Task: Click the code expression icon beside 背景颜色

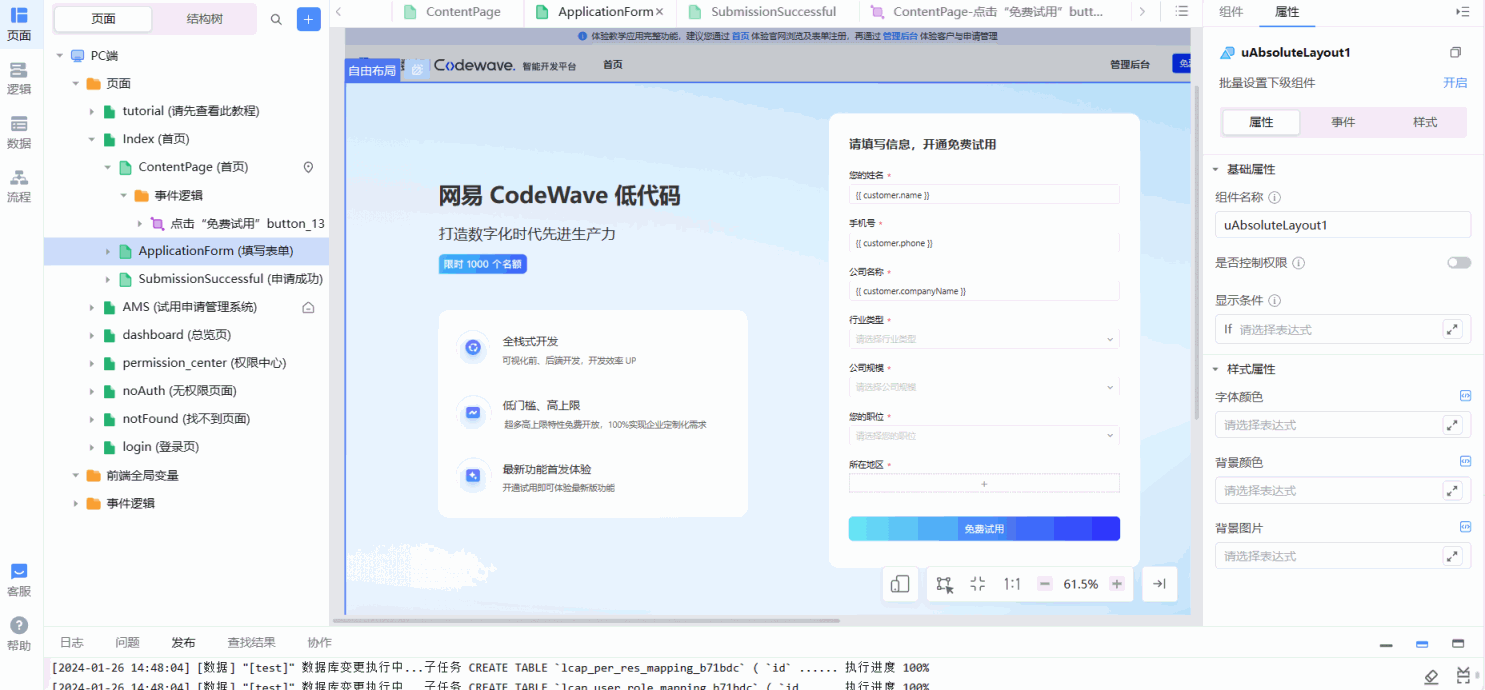Action: click(x=1463, y=460)
